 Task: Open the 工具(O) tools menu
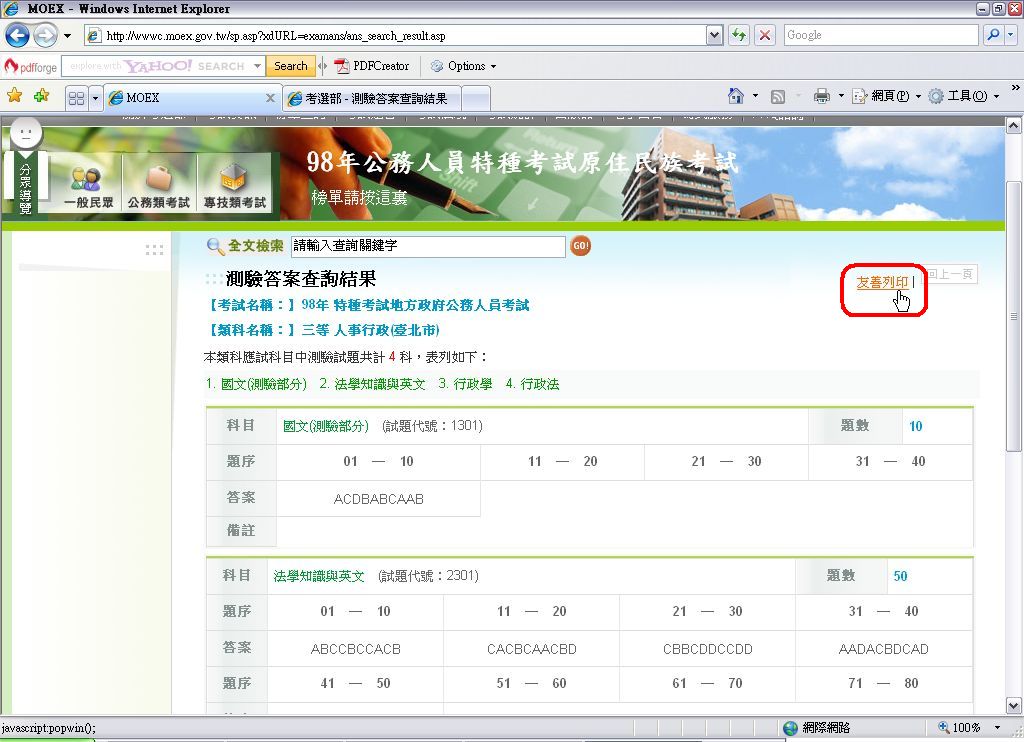[x=964, y=96]
